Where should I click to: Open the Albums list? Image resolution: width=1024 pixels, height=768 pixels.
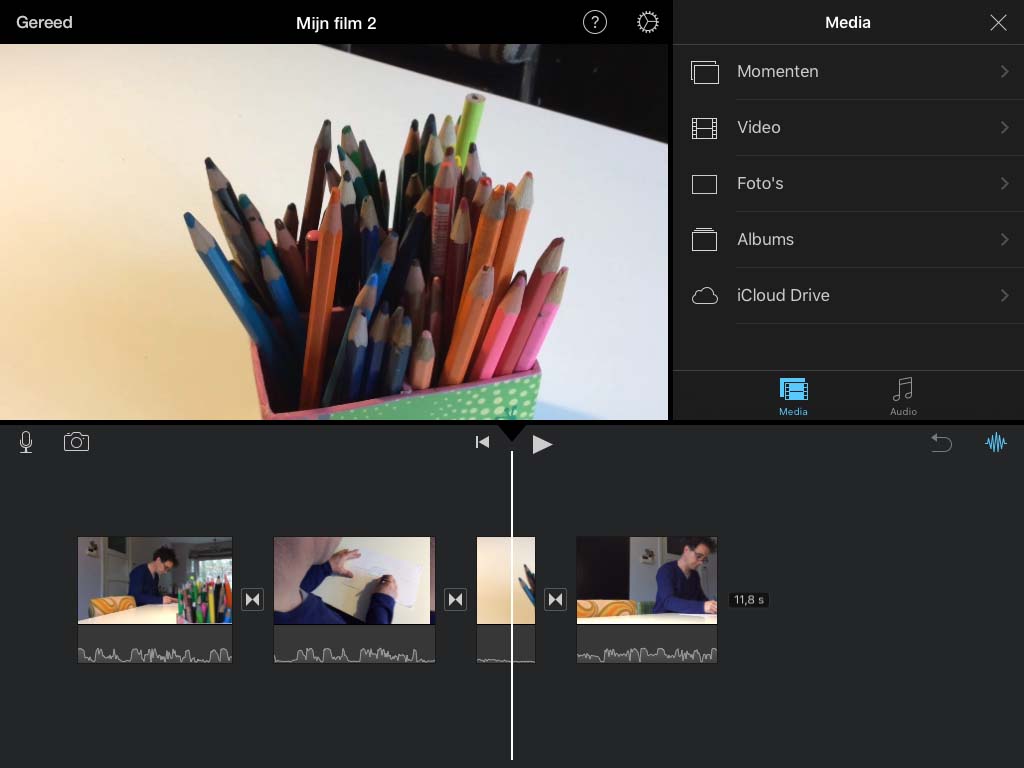848,240
